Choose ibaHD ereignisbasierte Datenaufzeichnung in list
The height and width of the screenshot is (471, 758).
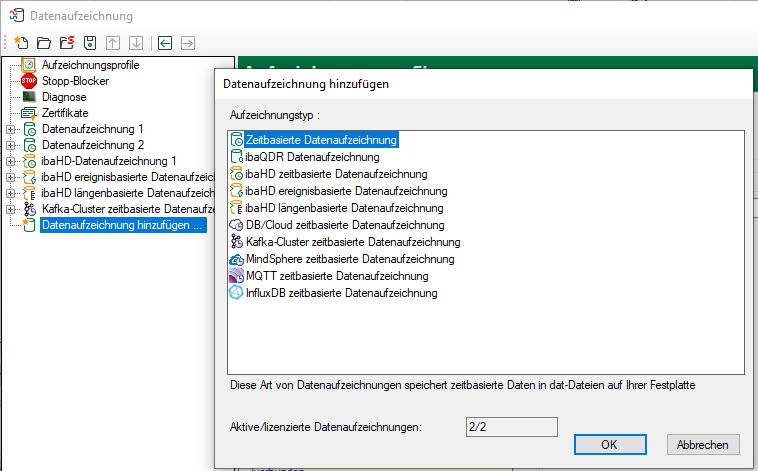tap(346, 191)
